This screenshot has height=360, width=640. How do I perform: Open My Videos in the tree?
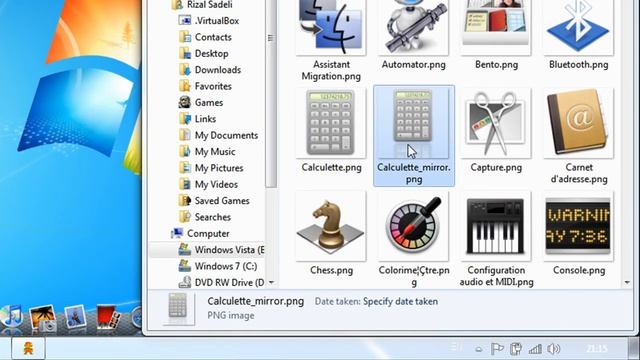point(208,184)
